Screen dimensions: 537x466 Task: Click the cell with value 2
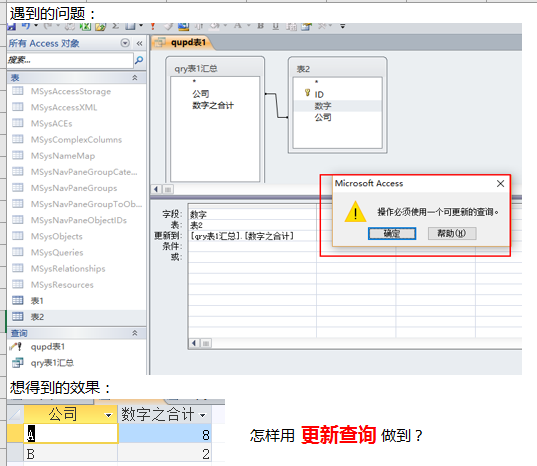coord(165,454)
